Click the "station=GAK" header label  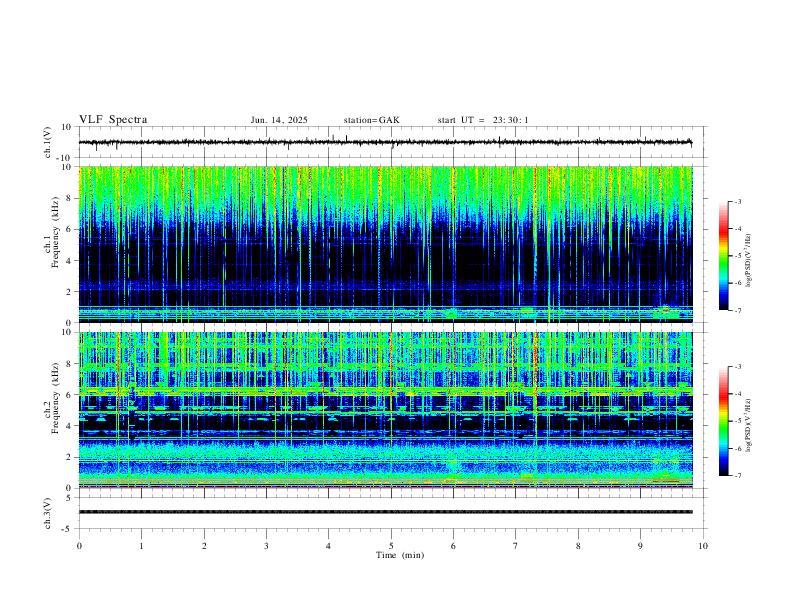pos(371,120)
